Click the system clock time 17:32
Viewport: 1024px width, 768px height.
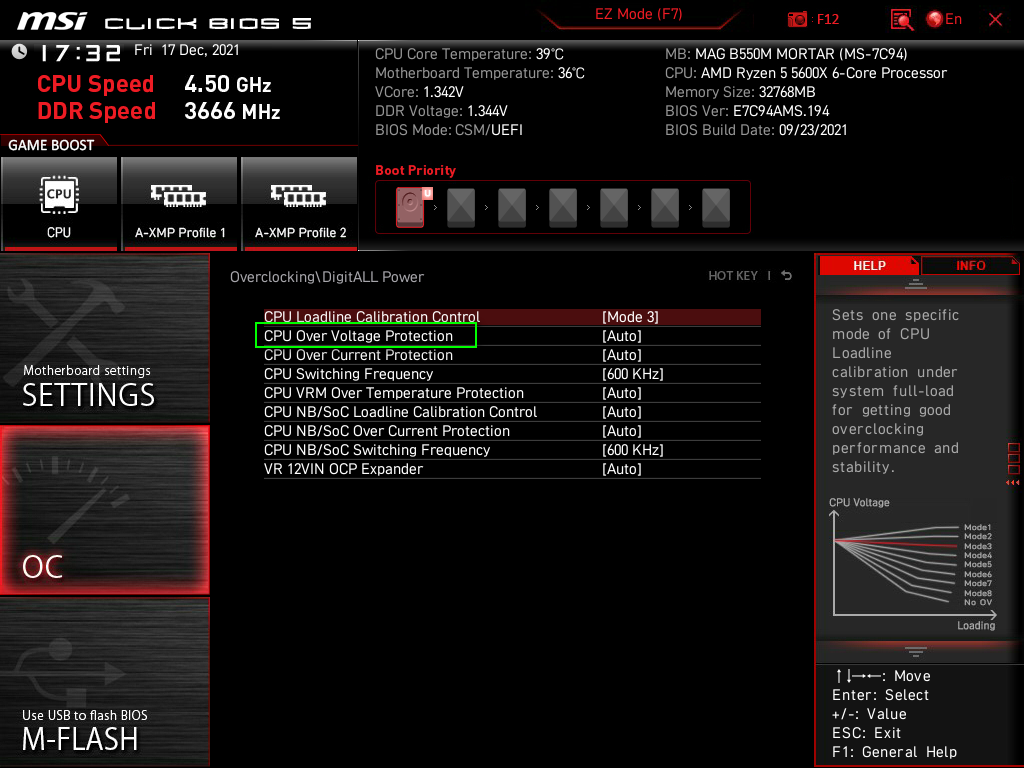[x=80, y=52]
